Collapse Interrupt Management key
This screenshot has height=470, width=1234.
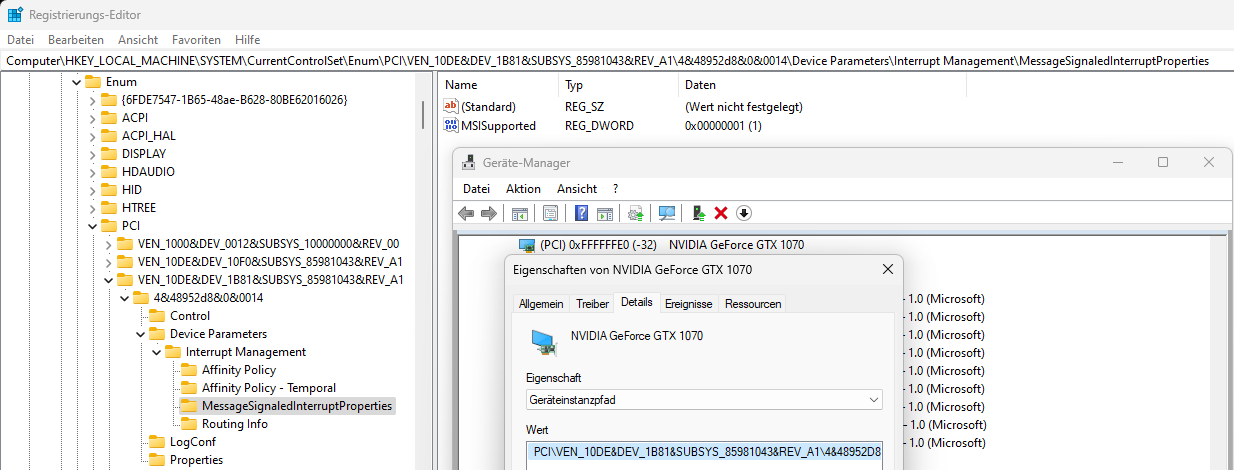155,351
